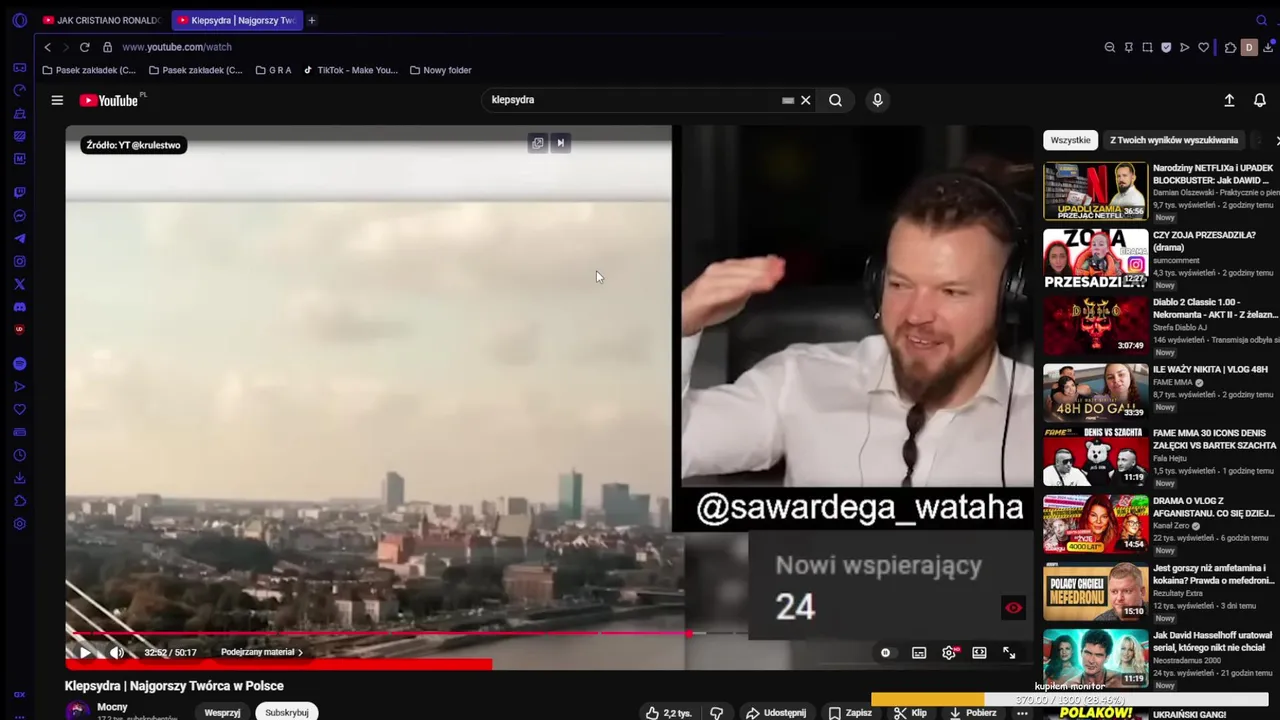Image resolution: width=1280 pixels, height=720 pixels.
Task: Open more actions three-dot menu
Action: [1022, 713]
